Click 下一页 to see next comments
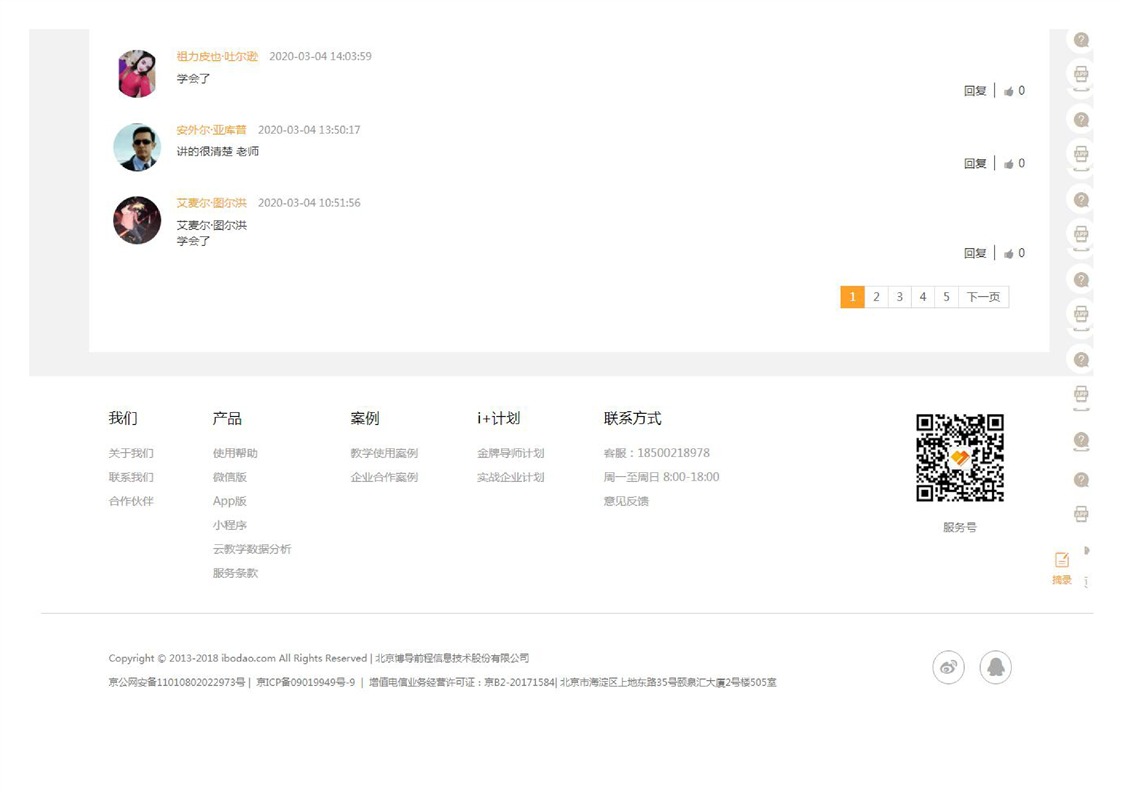The image size is (1122, 793). [983, 297]
